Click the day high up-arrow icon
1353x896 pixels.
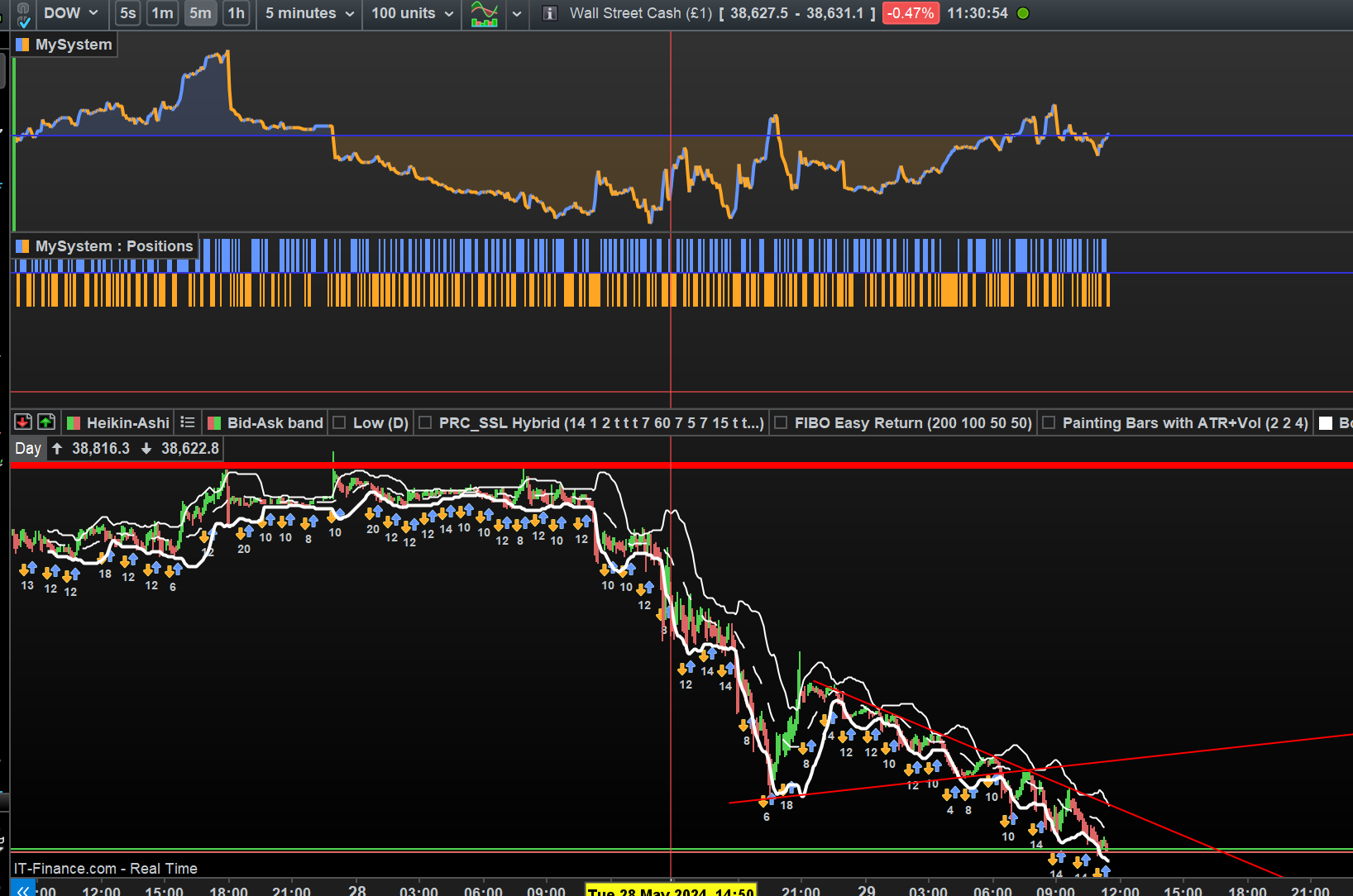coord(57,449)
